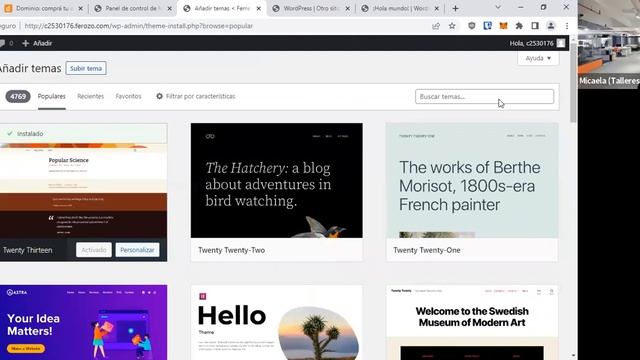Click the page vertical scrollbar thumb
The image size is (640, 360).
pos(573,82)
